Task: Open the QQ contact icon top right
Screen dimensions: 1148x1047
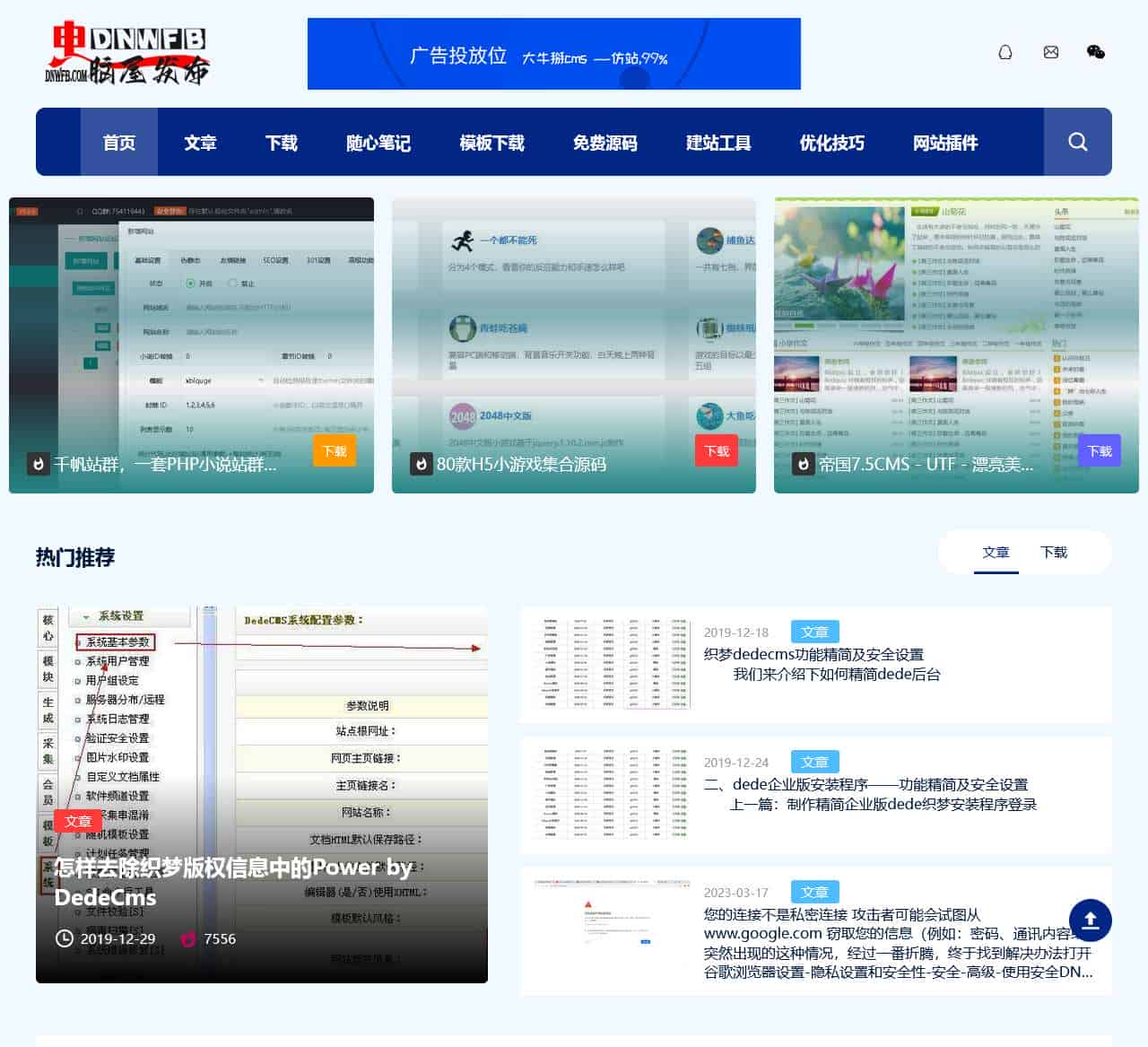Action: click(x=1004, y=53)
